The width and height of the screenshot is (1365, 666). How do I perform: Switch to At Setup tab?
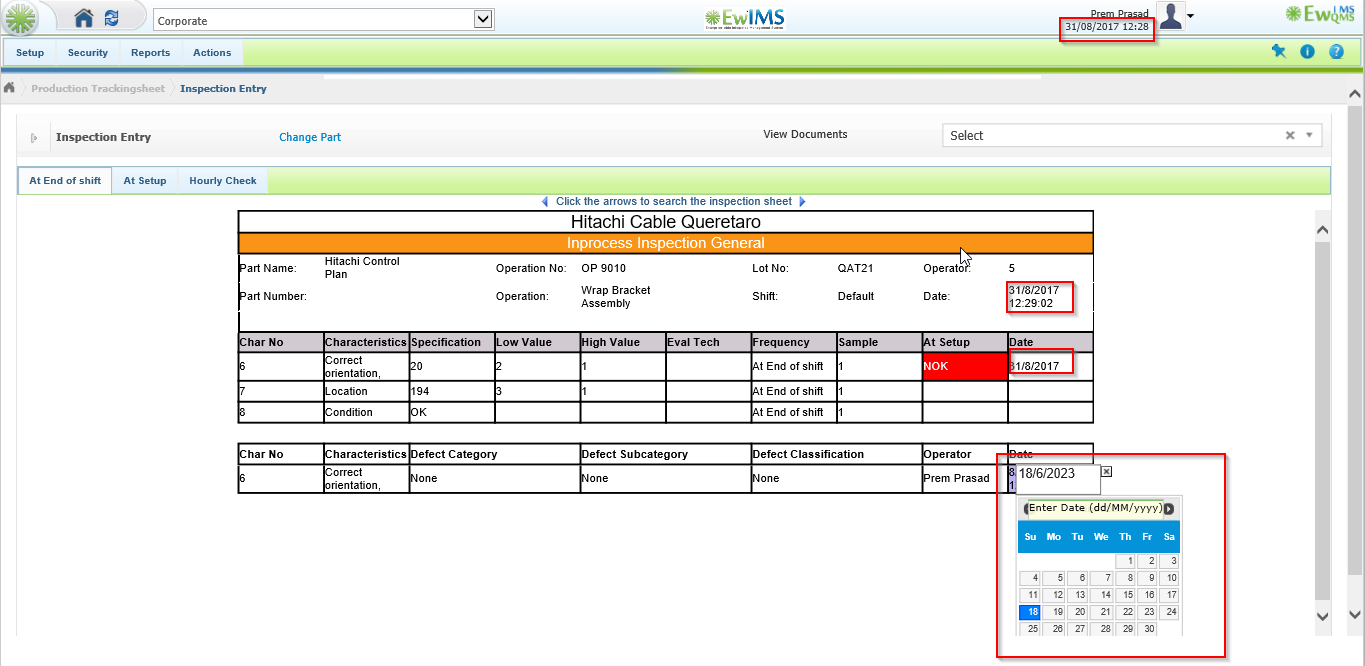[145, 181]
